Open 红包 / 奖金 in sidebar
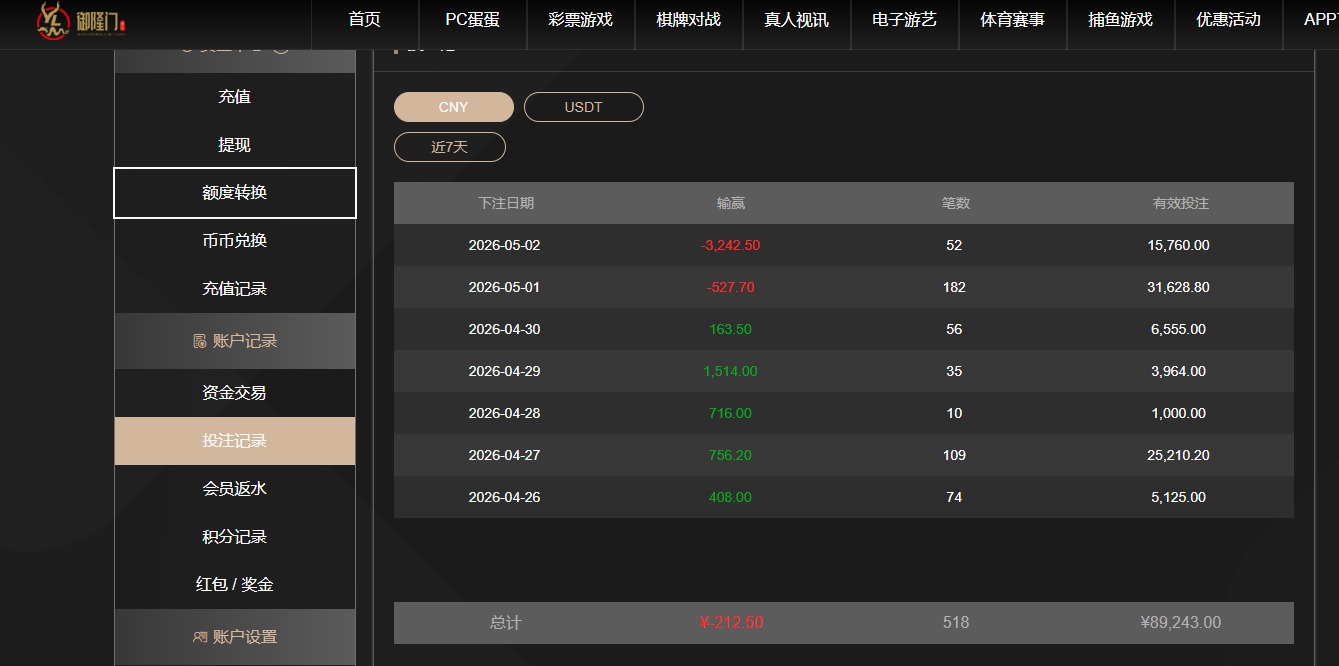1339x666 pixels. click(x=235, y=585)
